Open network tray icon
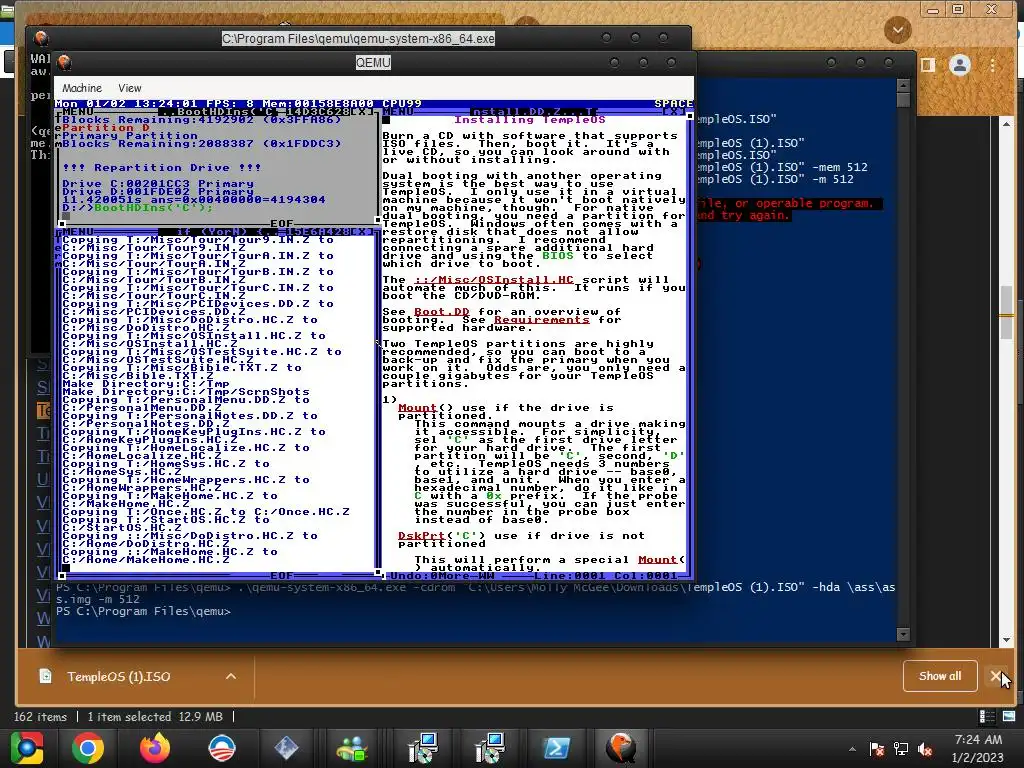Viewport: 1024px width, 768px height. point(901,749)
